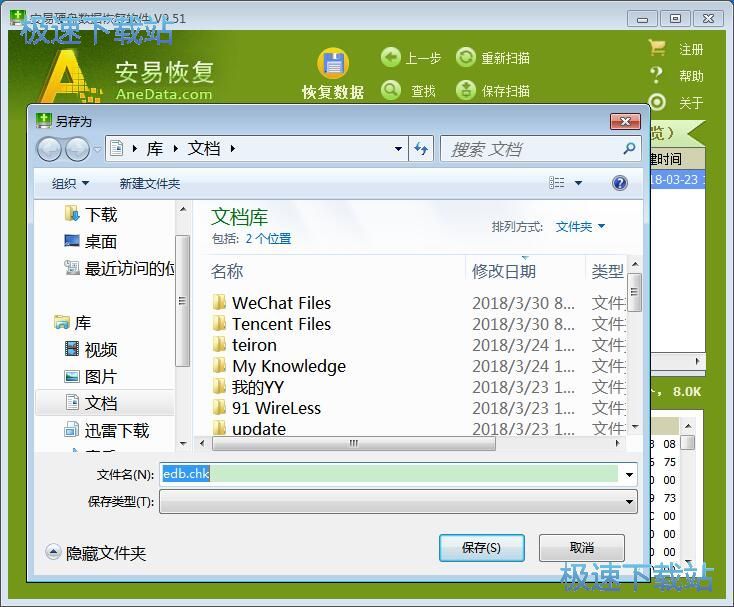Viewport: 734px width, 607px height.
Task: Select 库 libraries node in the sidebar
Action: (x=73, y=322)
